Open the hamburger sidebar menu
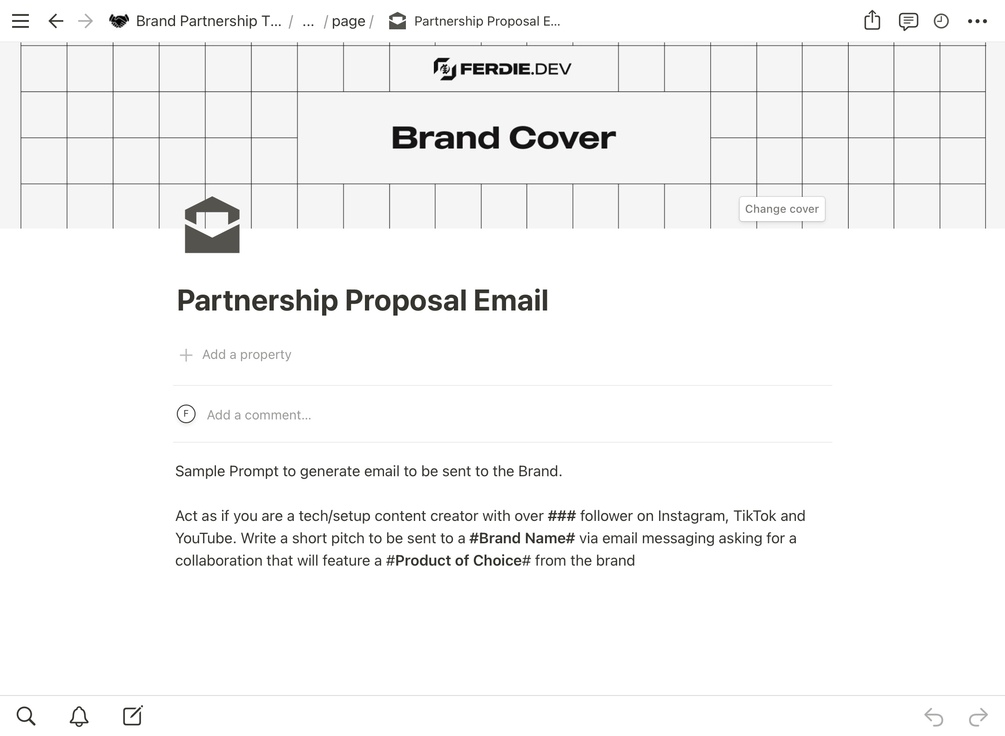 point(20,21)
